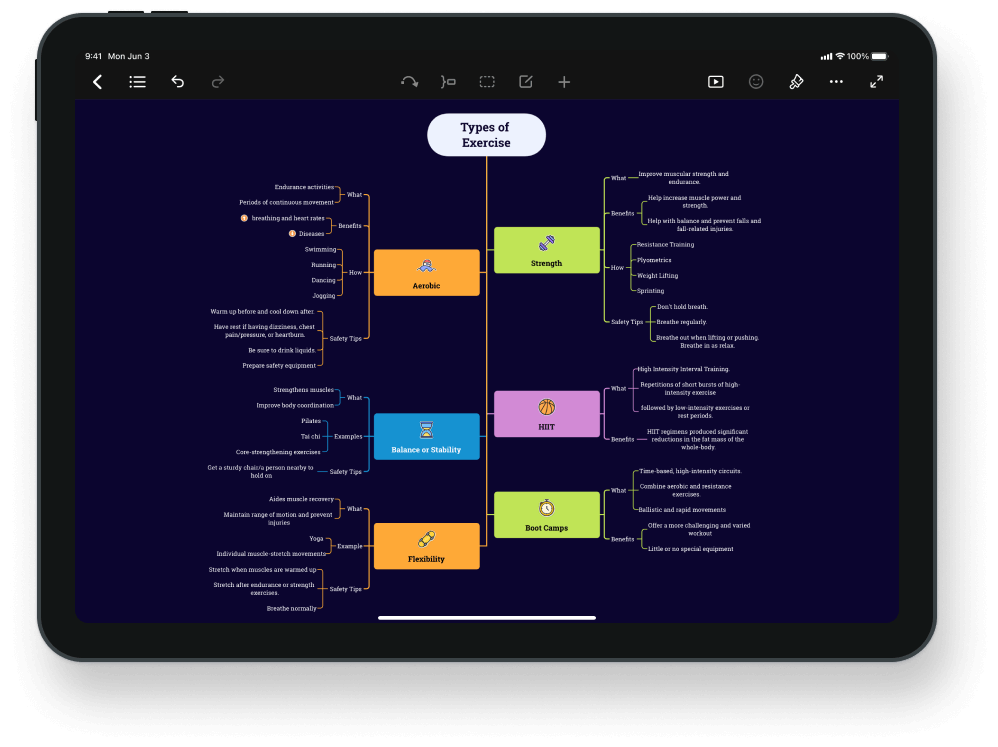Enter full screen with expand arrows

[876, 82]
